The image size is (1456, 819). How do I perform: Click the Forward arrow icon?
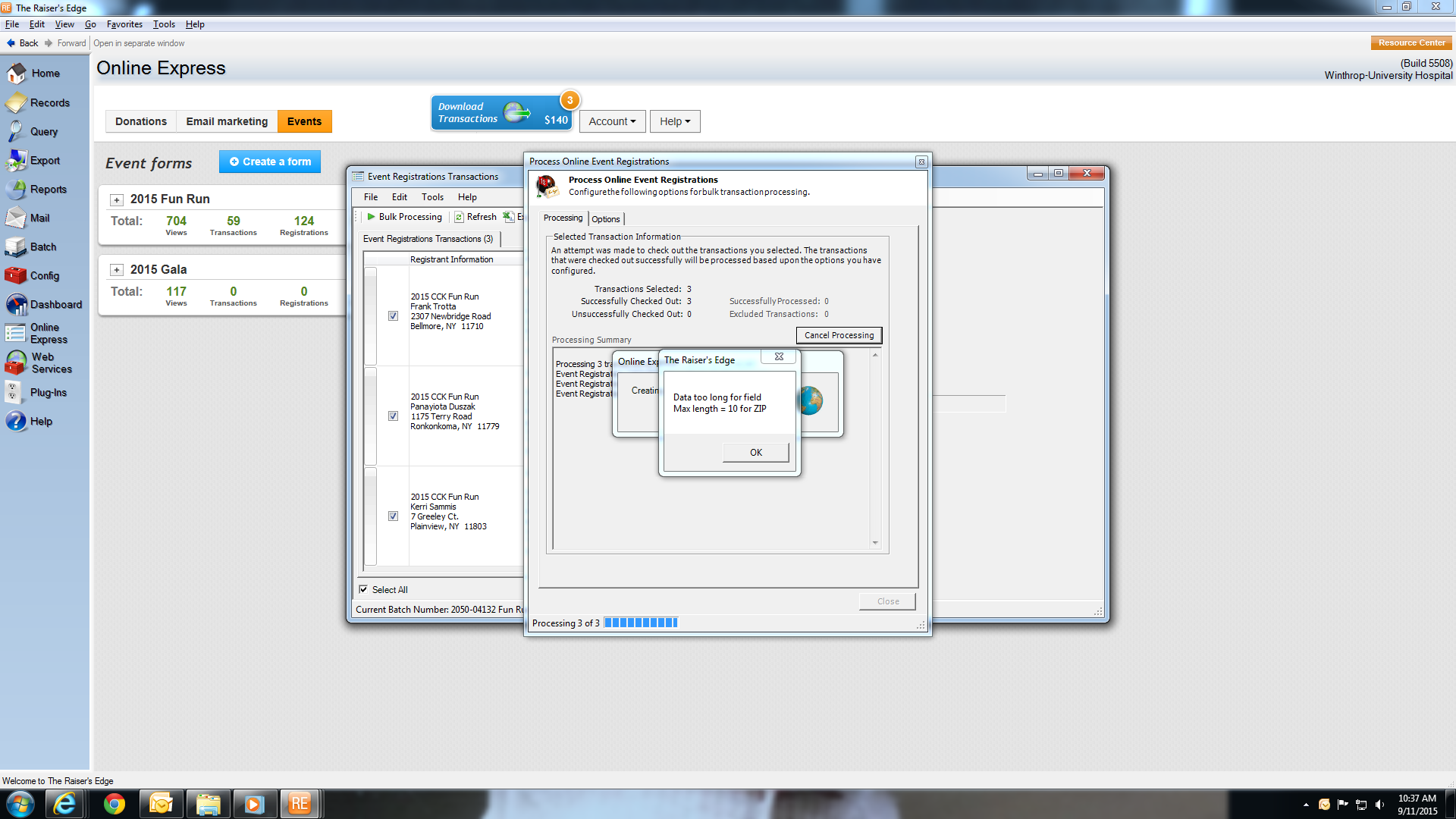click(49, 43)
